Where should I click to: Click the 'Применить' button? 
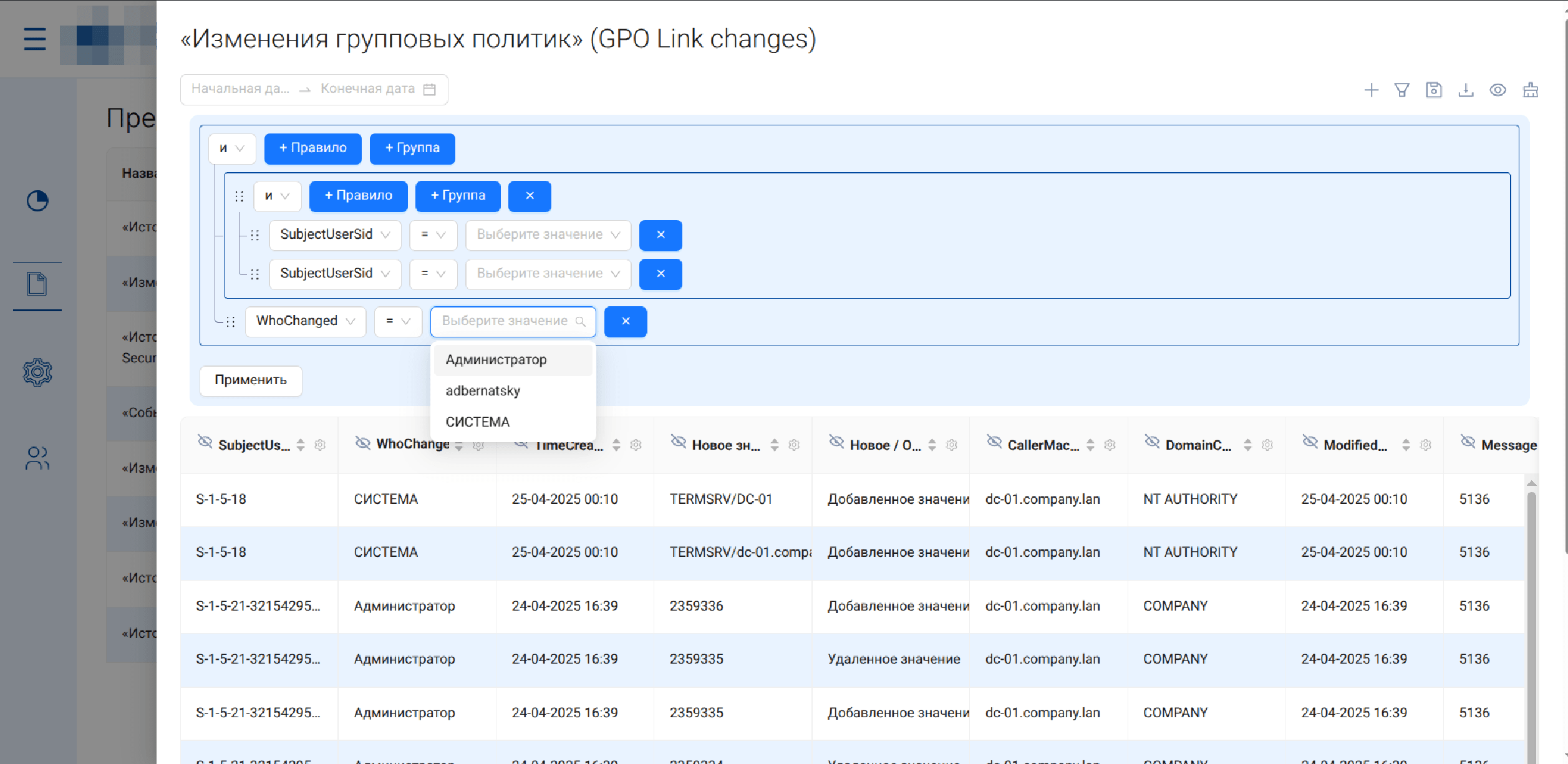click(251, 380)
